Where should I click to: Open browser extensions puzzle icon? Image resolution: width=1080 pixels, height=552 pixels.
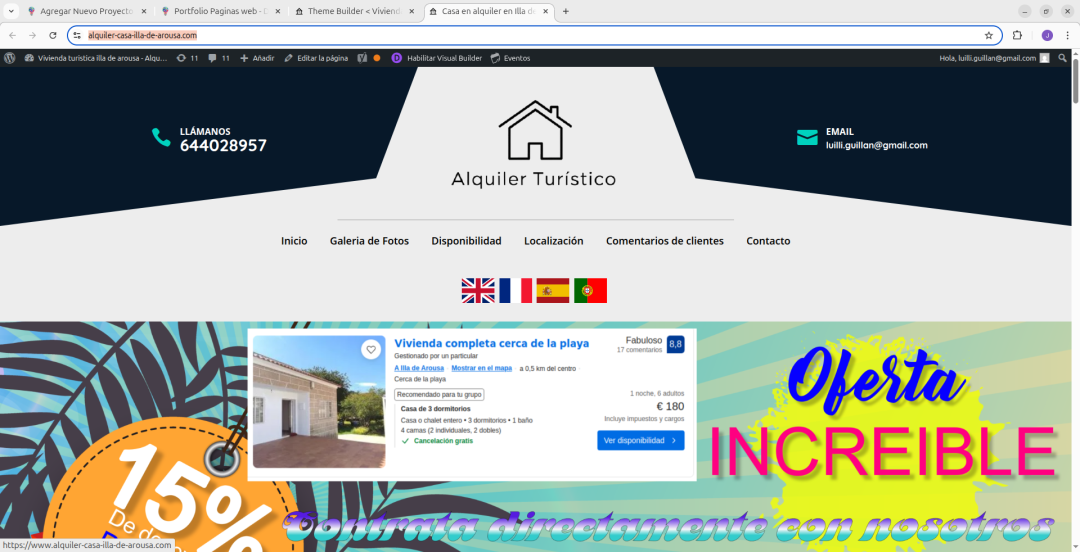pyautogui.click(x=1017, y=35)
